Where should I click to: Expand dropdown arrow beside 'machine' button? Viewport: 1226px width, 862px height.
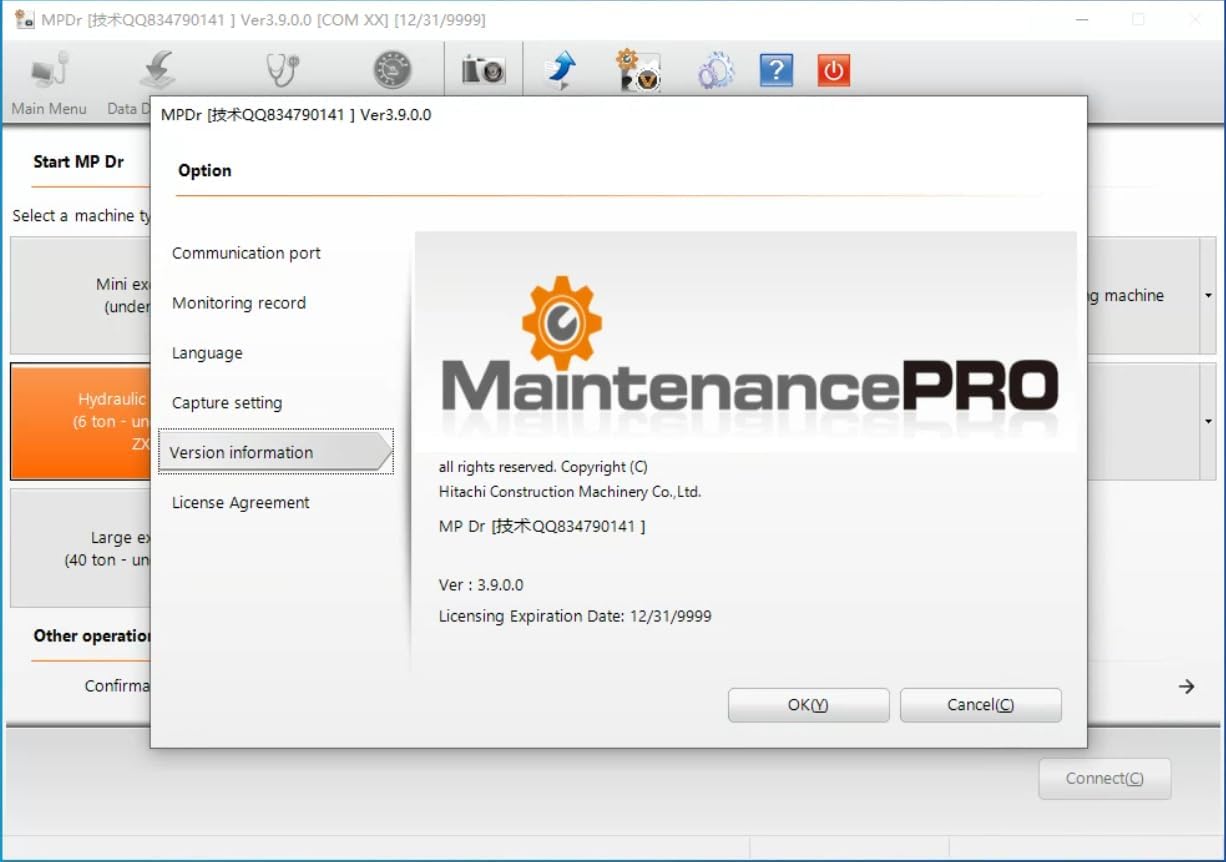coord(1208,296)
